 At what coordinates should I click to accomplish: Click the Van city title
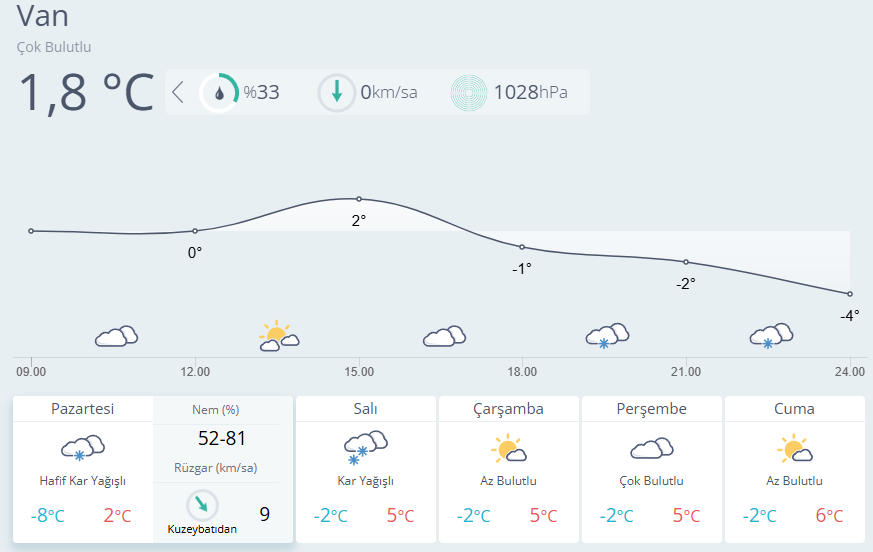point(42,16)
